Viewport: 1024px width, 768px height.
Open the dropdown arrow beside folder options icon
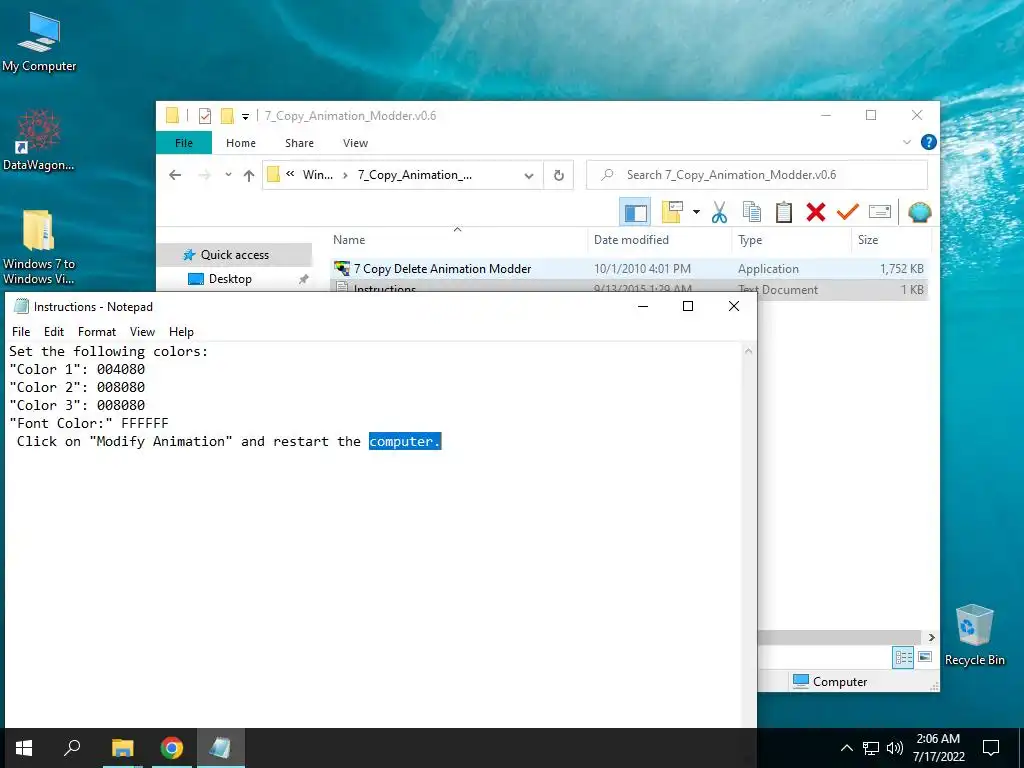(696, 212)
